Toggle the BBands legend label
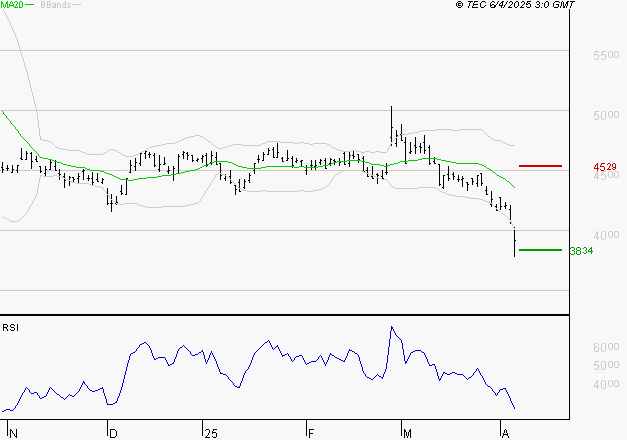The height and width of the screenshot is (440, 627). pos(56,5)
